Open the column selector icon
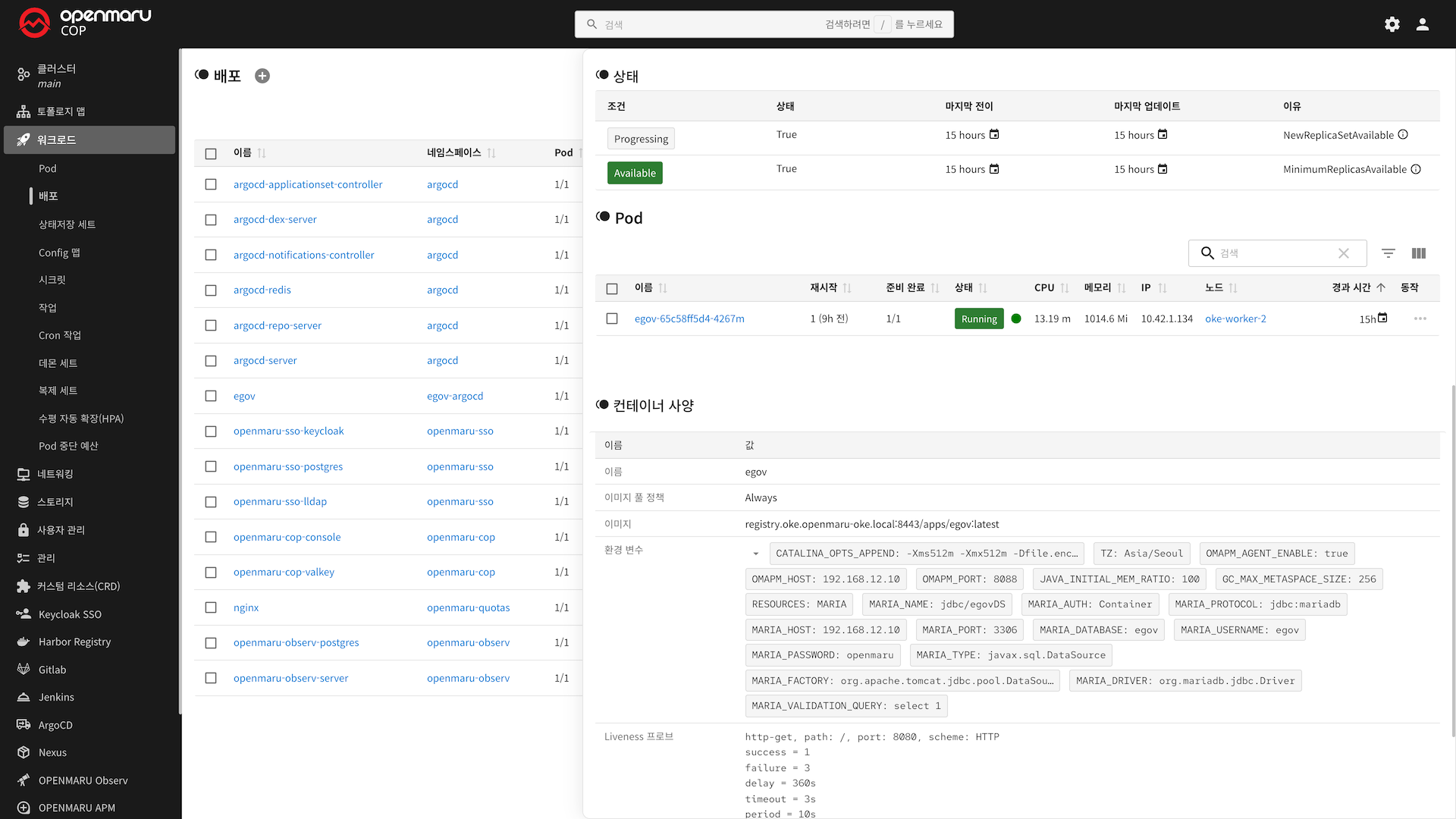The width and height of the screenshot is (1456, 819). pos(1419,253)
